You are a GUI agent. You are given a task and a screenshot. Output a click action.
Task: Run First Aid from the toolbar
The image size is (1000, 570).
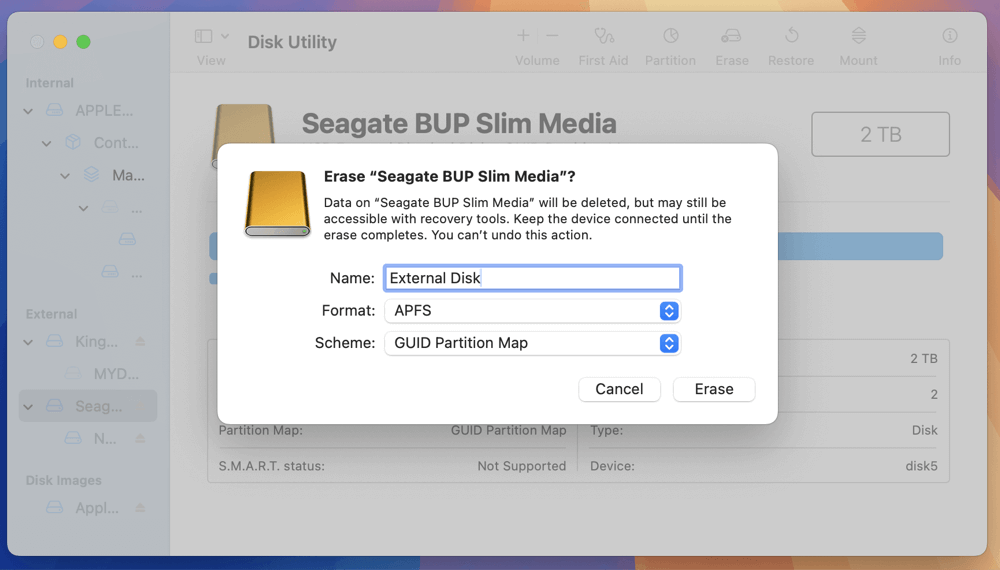[x=603, y=36]
